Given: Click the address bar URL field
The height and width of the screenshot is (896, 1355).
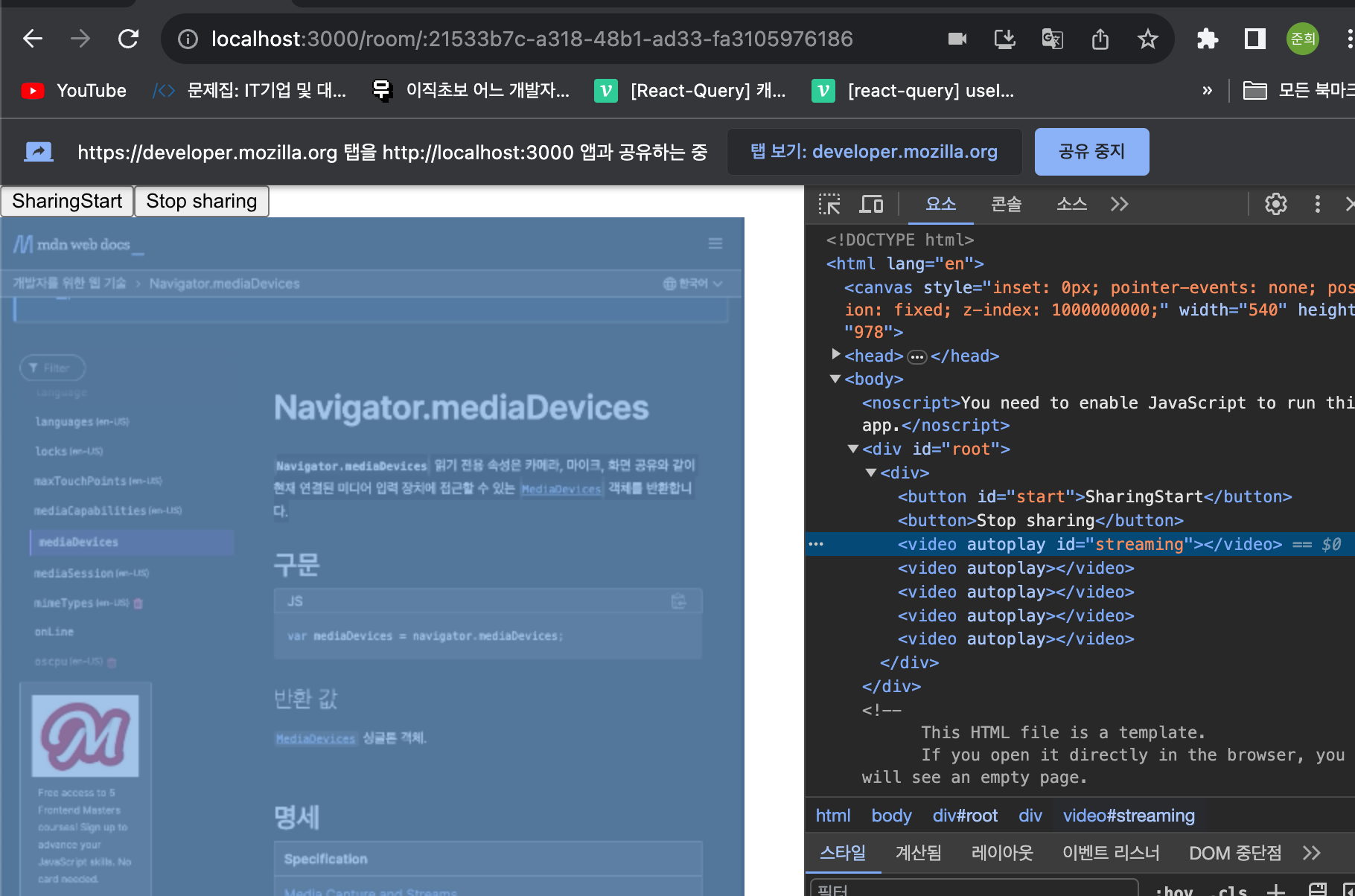Looking at the screenshot, I should (x=532, y=39).
